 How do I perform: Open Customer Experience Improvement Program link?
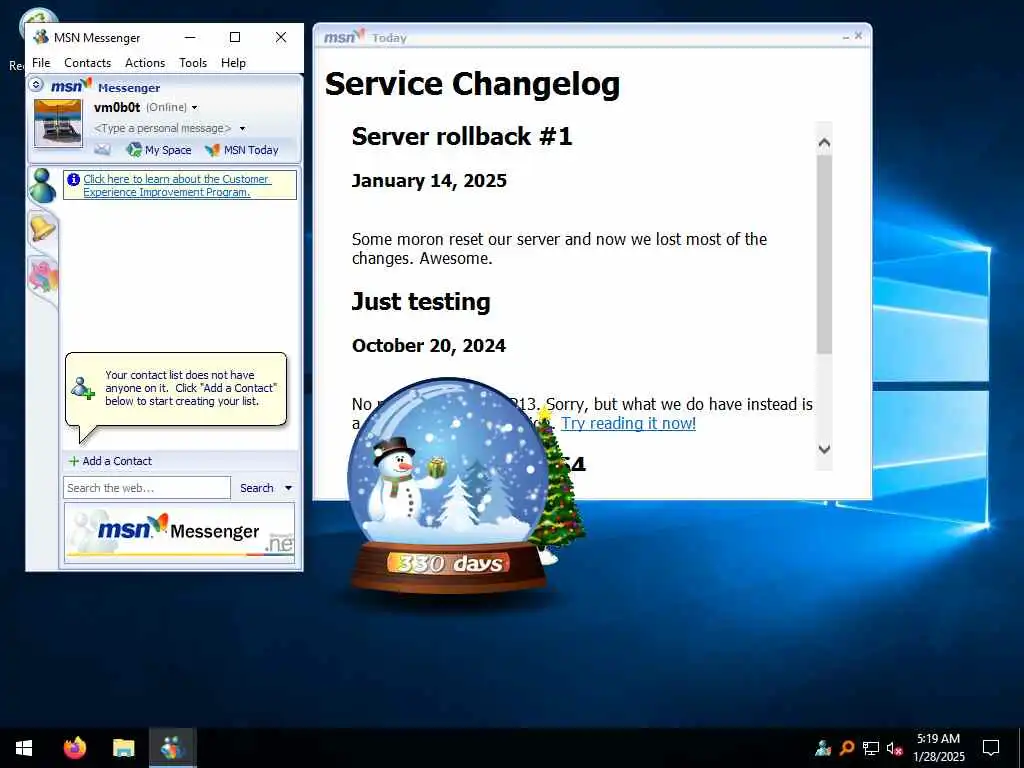[x=176, y=185]
